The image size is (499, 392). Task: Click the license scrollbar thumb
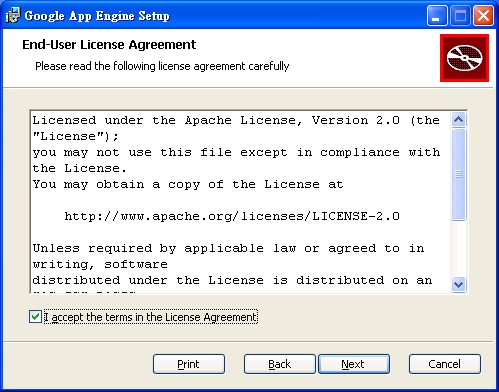(x=459, y=174)
